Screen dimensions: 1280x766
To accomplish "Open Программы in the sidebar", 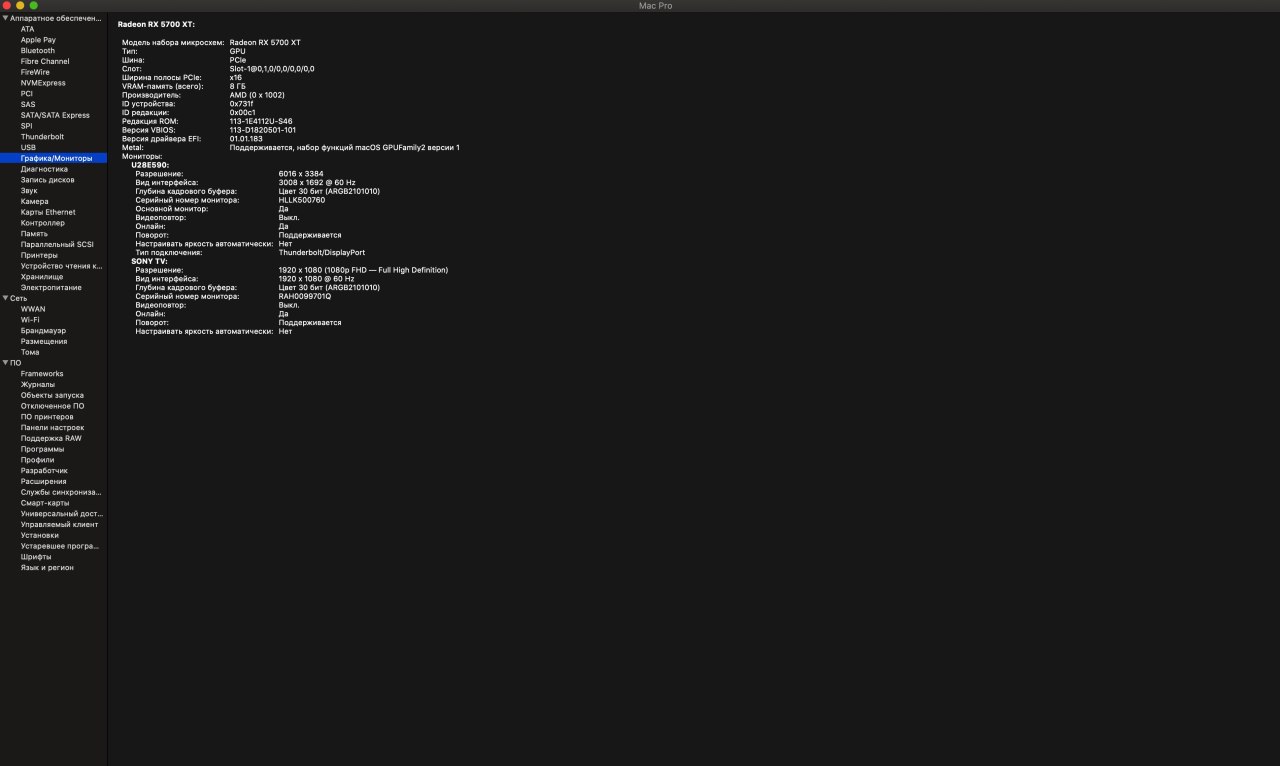I will [x=42, y=450].
